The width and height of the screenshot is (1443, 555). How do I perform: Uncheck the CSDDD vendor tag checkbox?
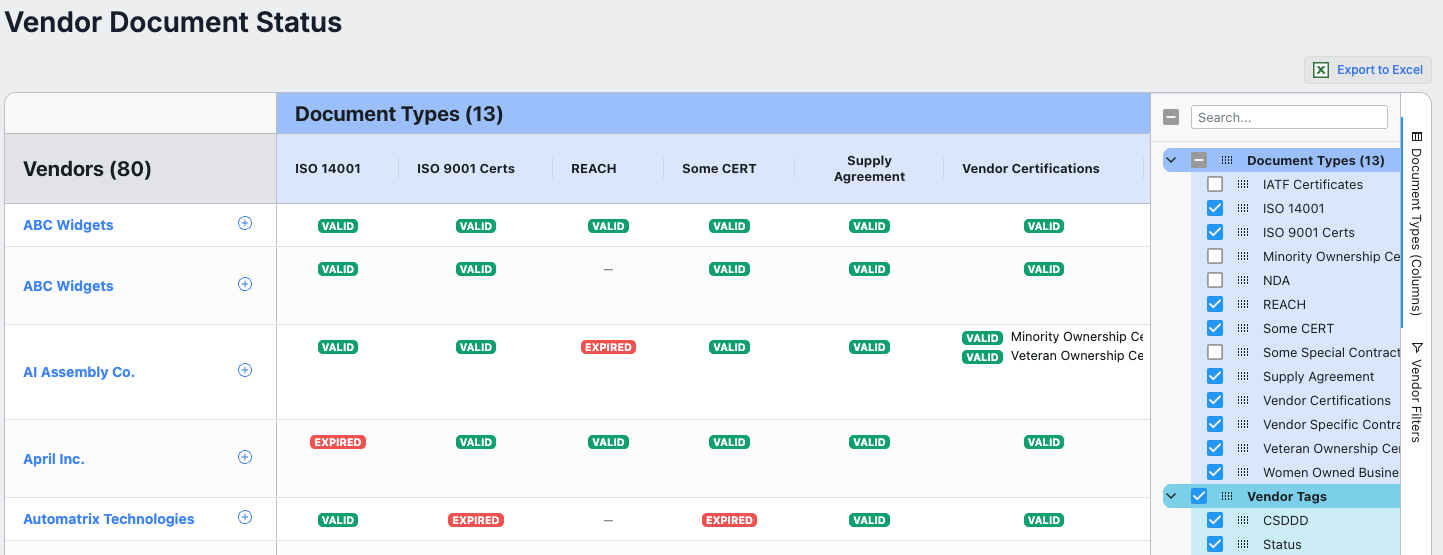[1215, 520]
